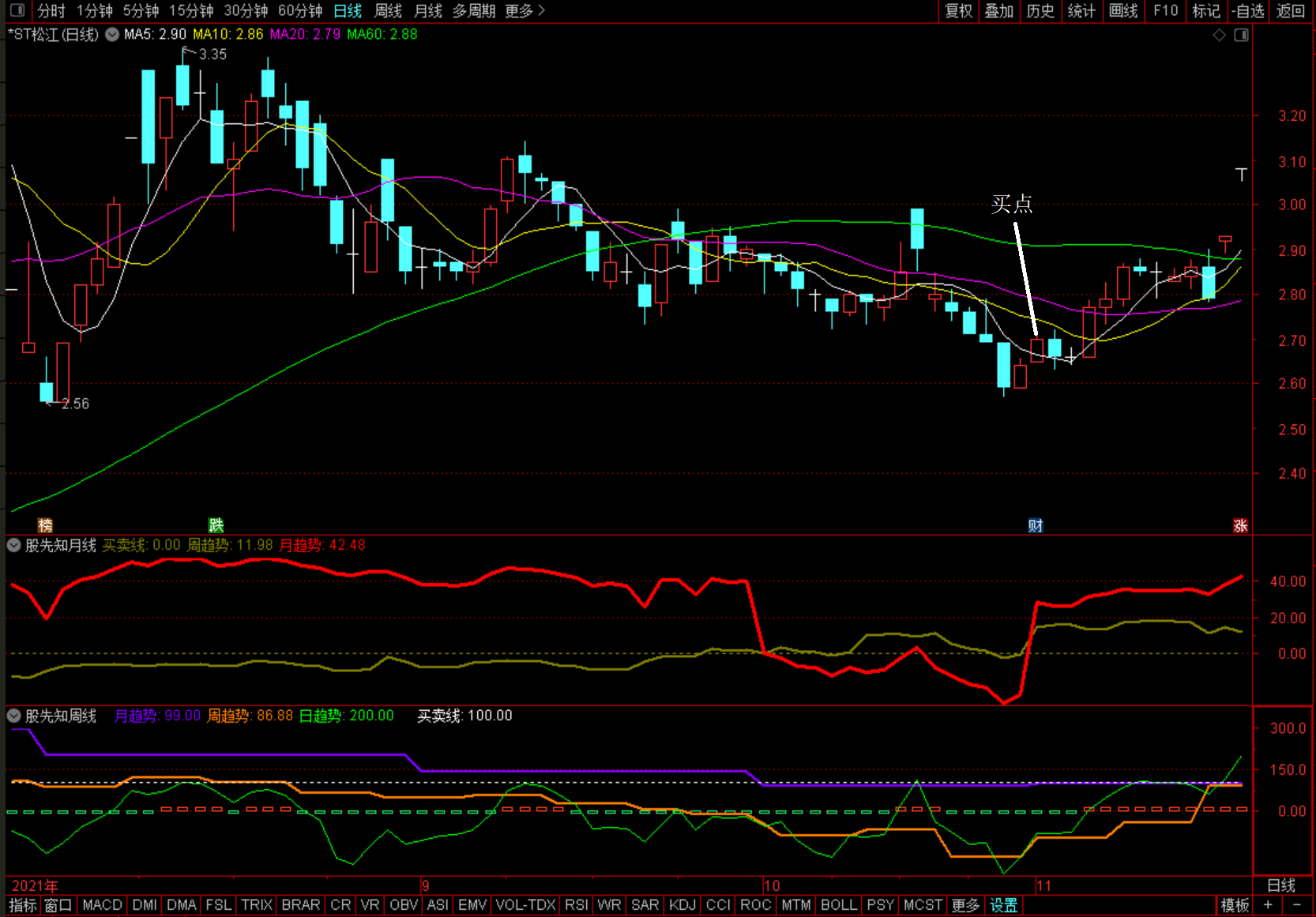Viewport: 1316px width, 917px height.
Task: Apply the RSI indicator
Action: [x=577, y=905]
